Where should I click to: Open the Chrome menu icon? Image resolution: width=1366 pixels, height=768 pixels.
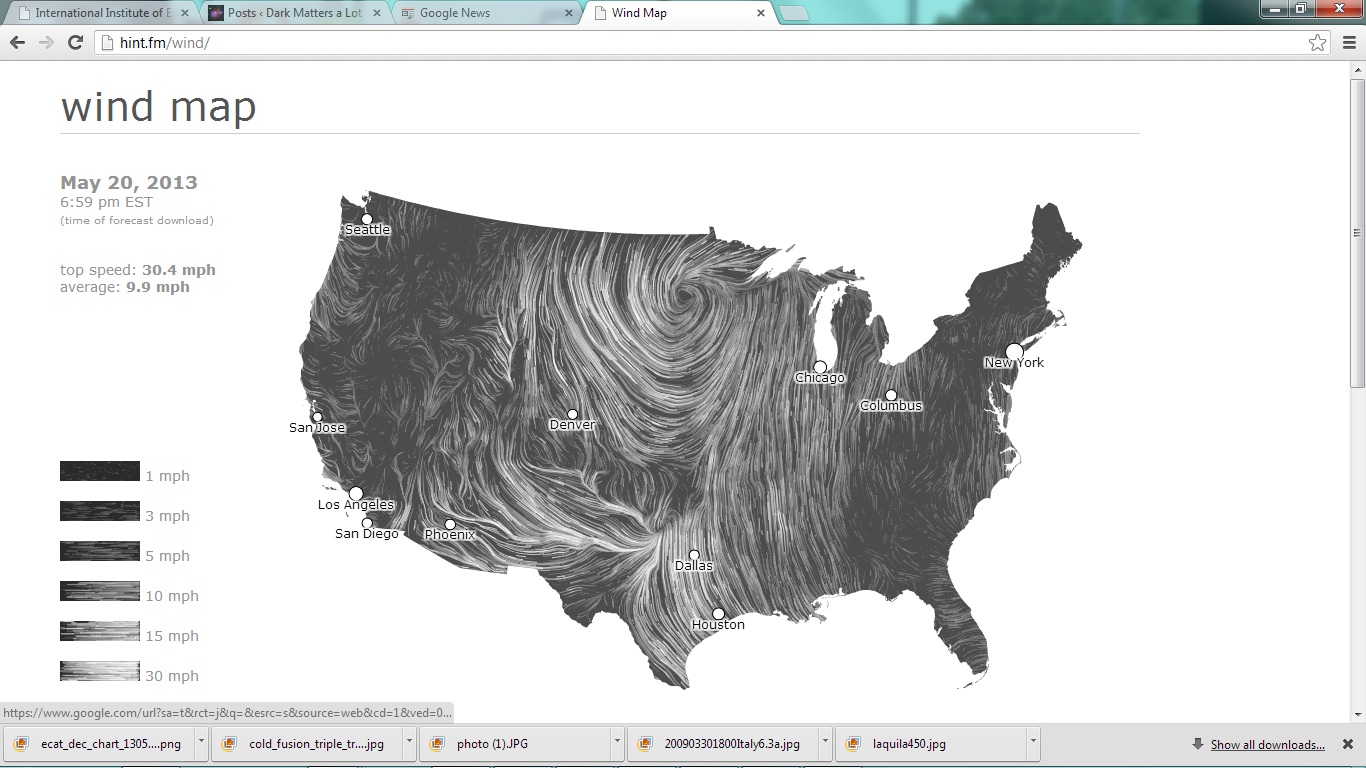(x=1347, y=43)
